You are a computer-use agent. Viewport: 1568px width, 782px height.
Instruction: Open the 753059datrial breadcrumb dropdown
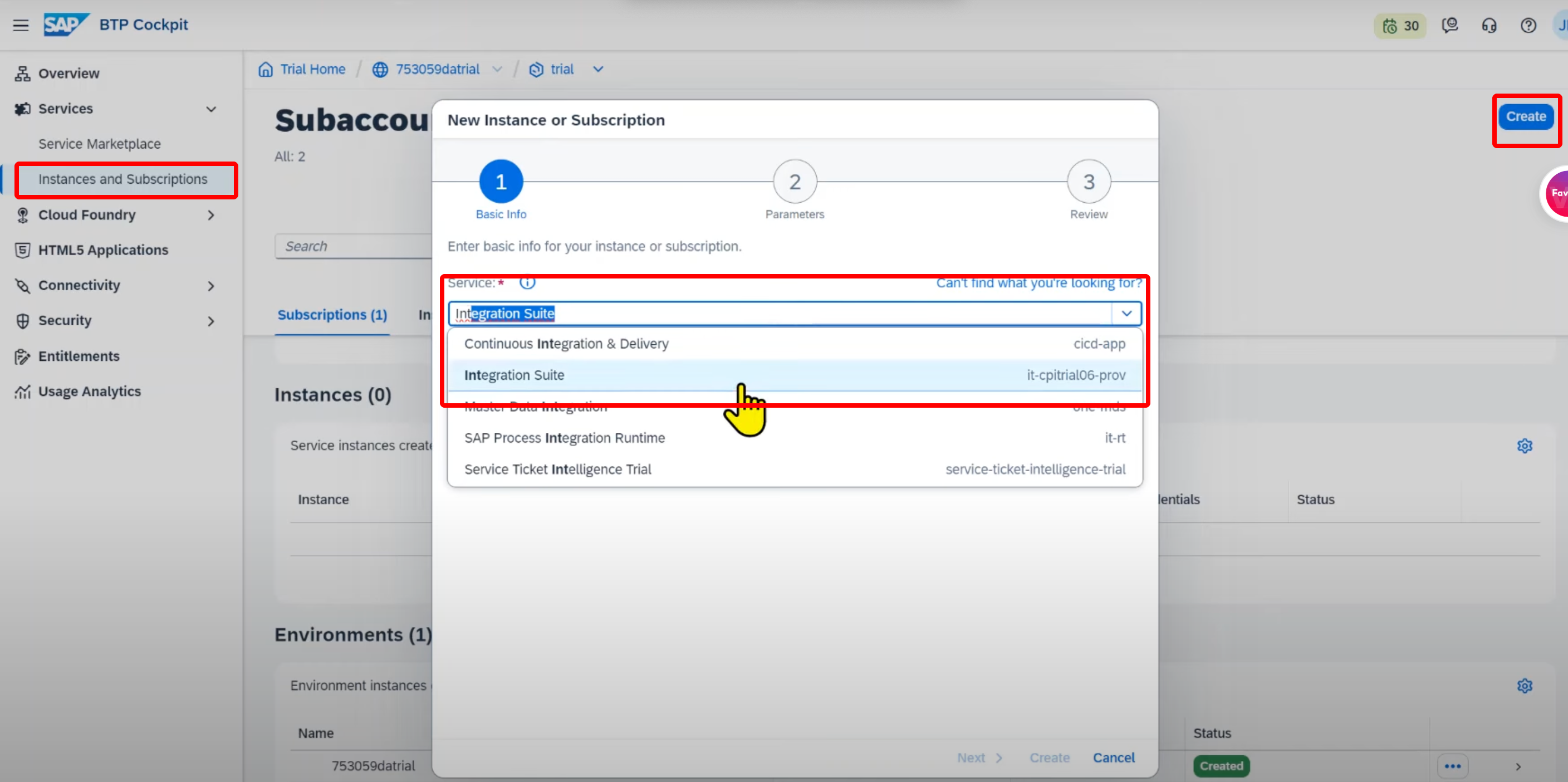pyautogui.click(x=497, y=70)
